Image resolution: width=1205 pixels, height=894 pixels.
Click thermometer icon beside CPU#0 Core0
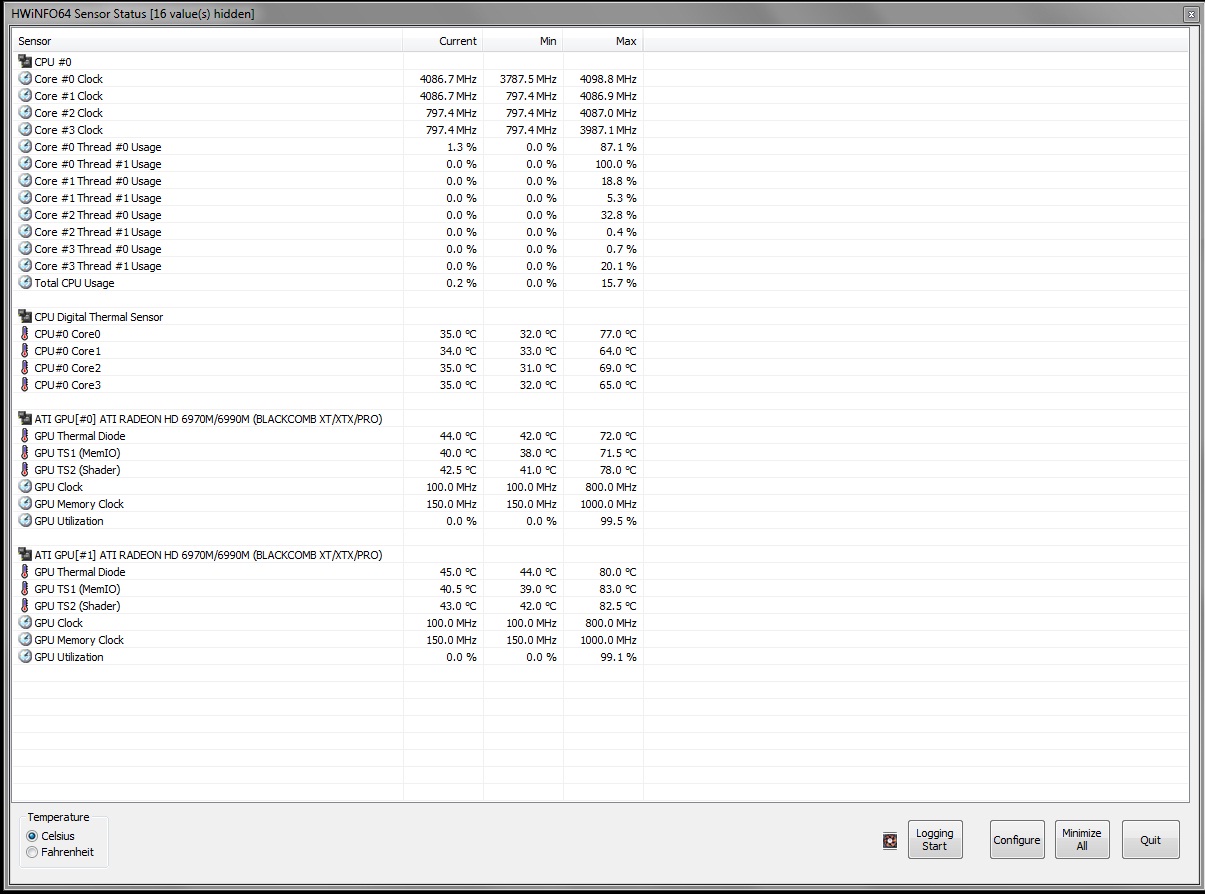coord(25,334)
